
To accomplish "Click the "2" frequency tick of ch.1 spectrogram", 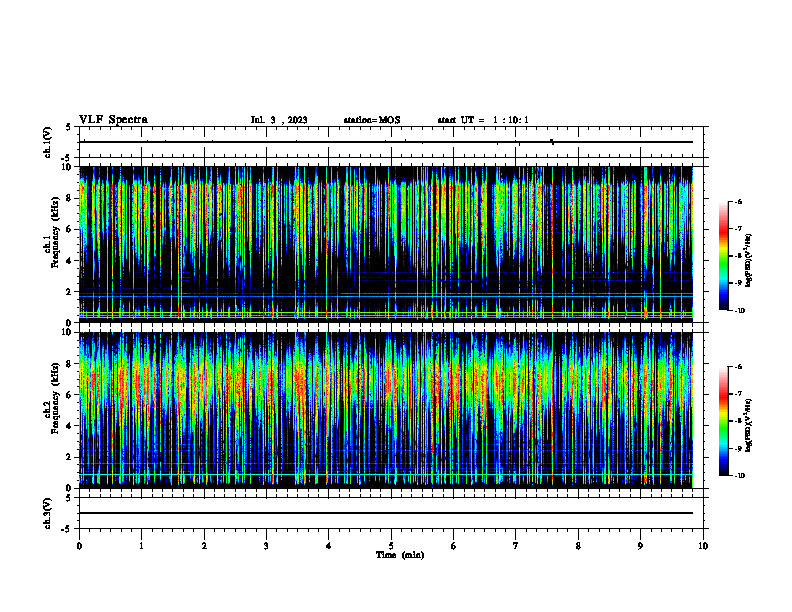I will (x=70, y=292).
